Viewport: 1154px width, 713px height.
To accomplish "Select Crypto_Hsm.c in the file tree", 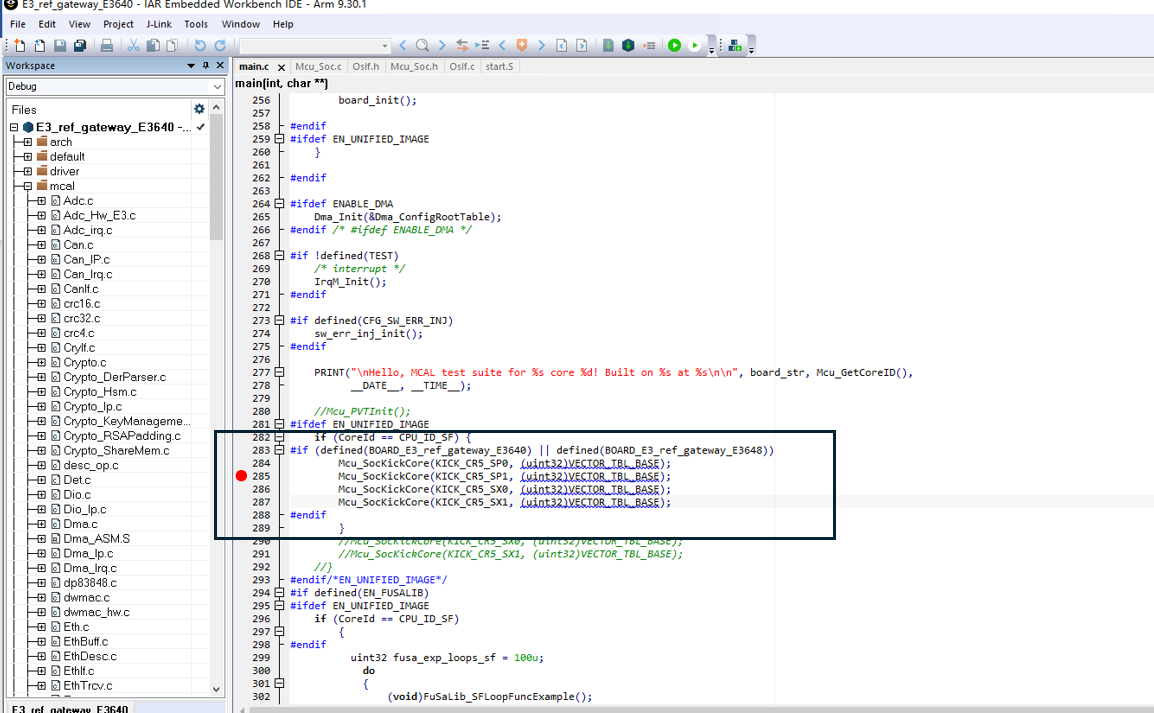I will pos(98,392).
